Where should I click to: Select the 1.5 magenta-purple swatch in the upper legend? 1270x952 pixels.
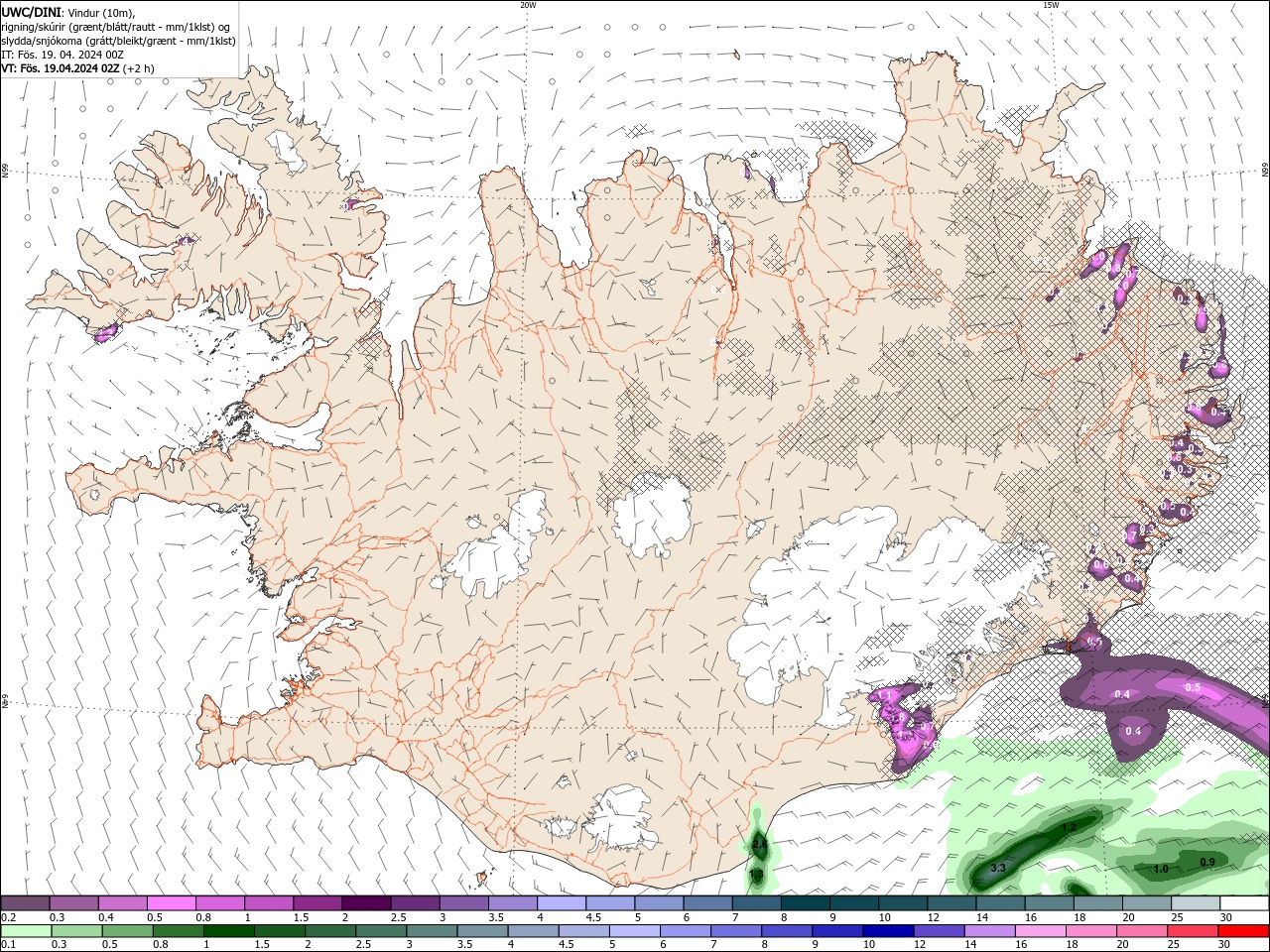coord(317,903)
